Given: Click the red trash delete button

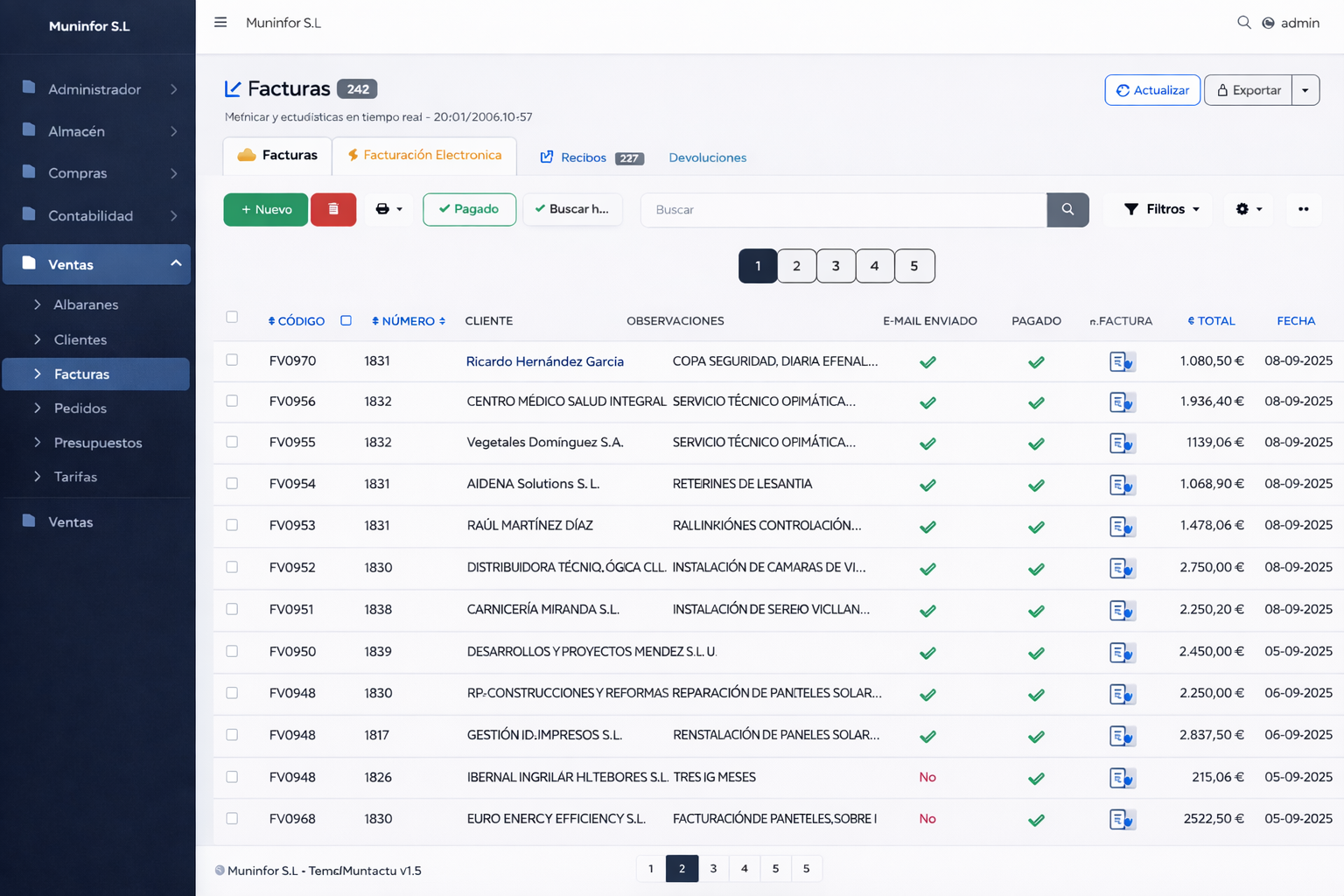Looking at the screenshot, I should [x=333, y=209].
